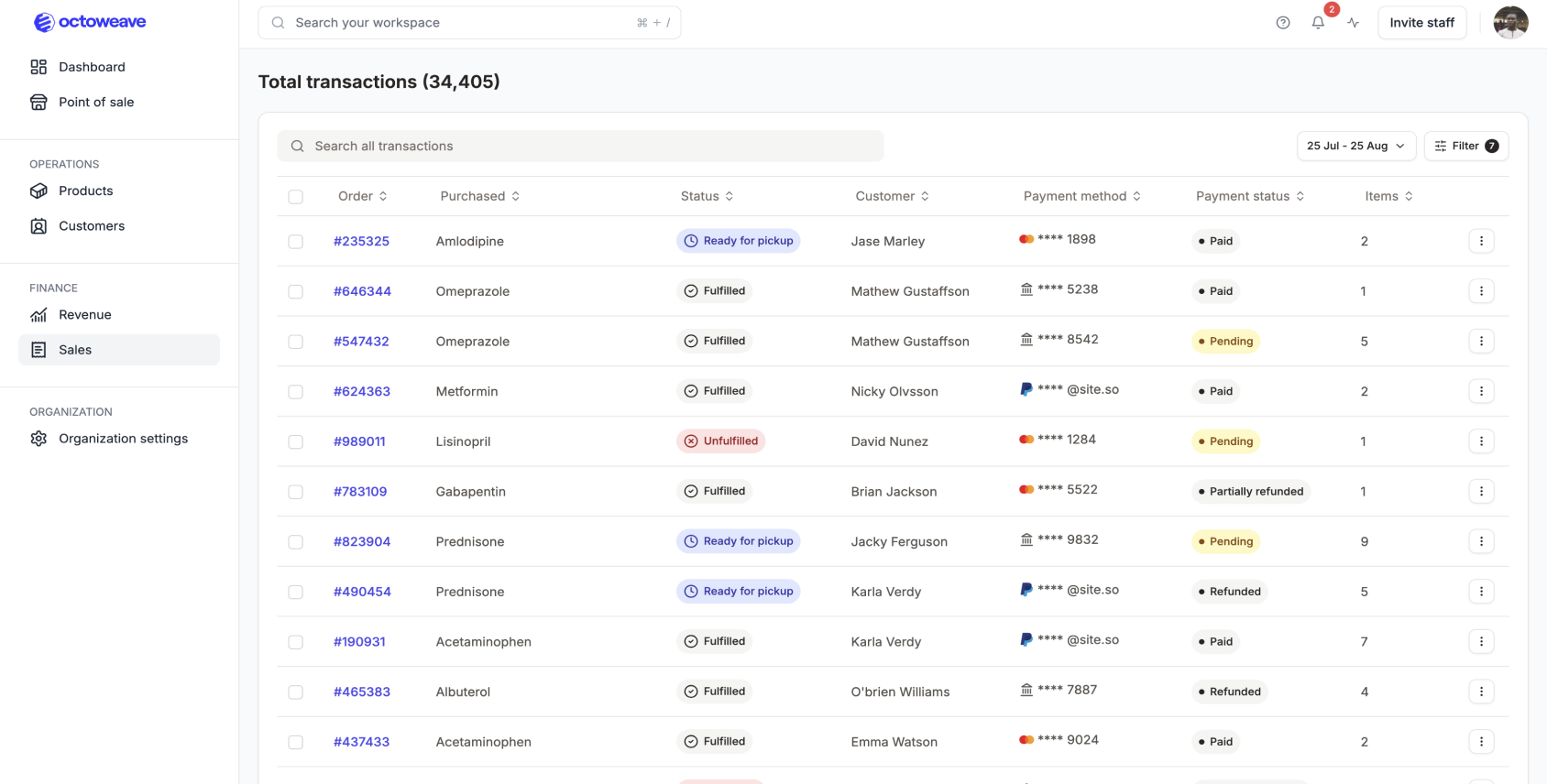This screenshot has height=784, width=1547.
Task: Check the box for order #823904
Action: [x=295, y=542]
